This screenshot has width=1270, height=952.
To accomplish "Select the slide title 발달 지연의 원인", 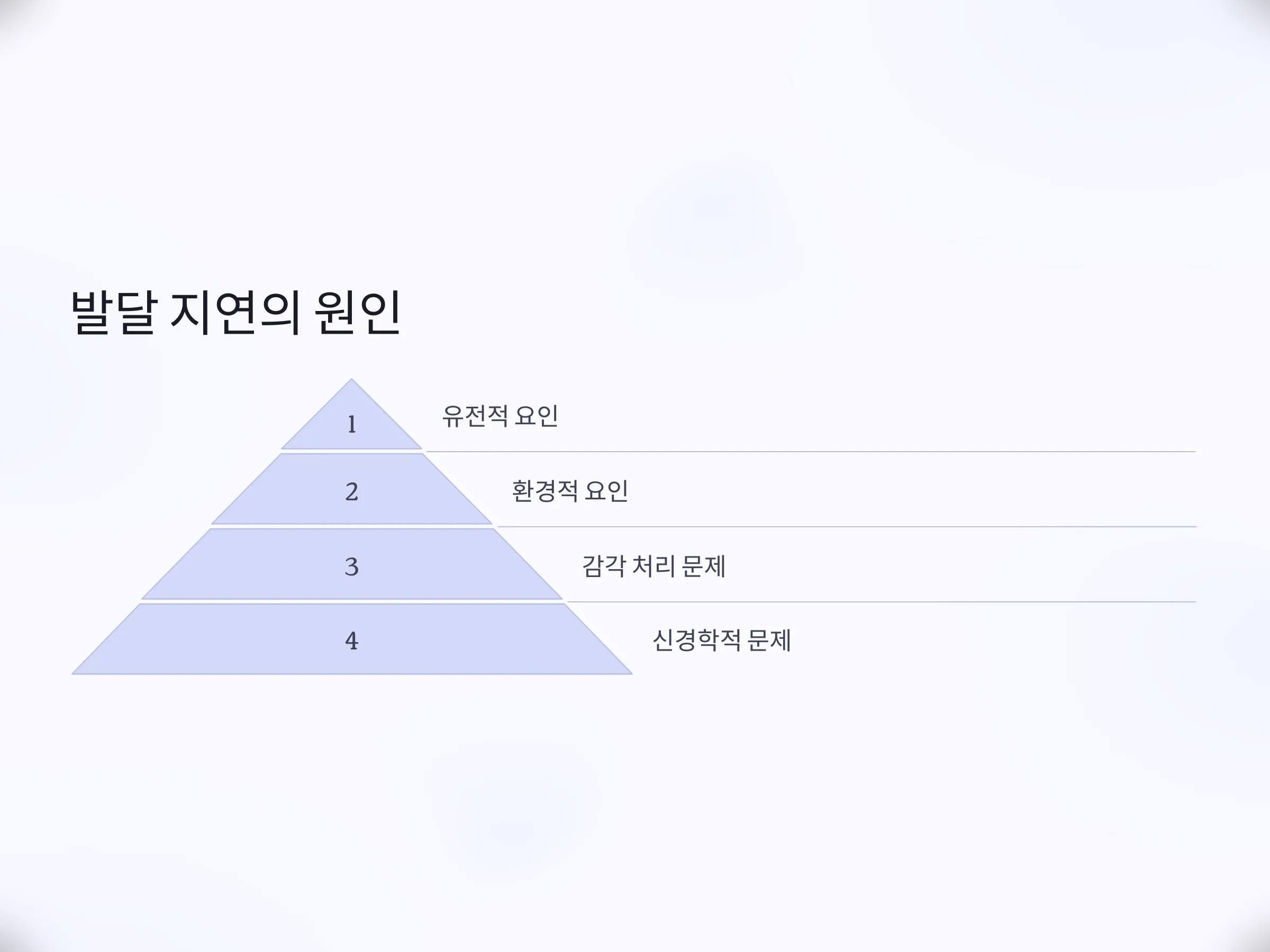I will coord(235,313).
